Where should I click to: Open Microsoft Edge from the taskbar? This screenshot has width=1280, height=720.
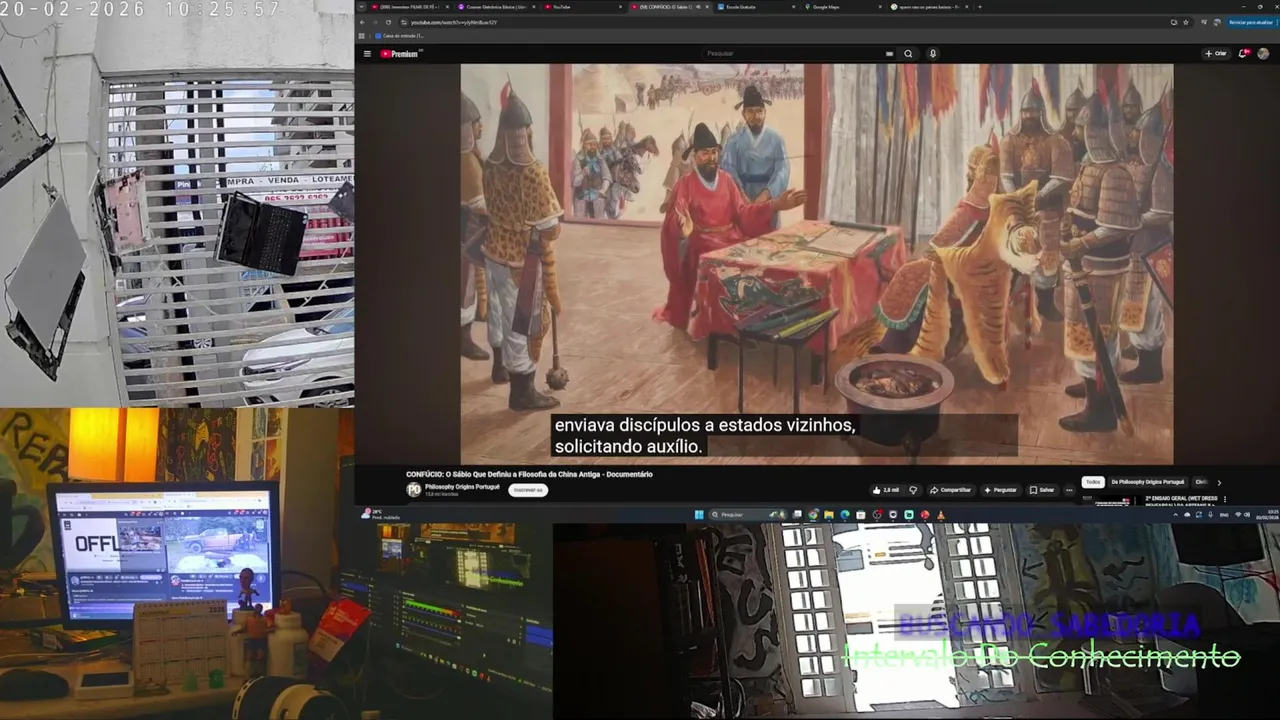pyautogui.click(x=845, y=515)
